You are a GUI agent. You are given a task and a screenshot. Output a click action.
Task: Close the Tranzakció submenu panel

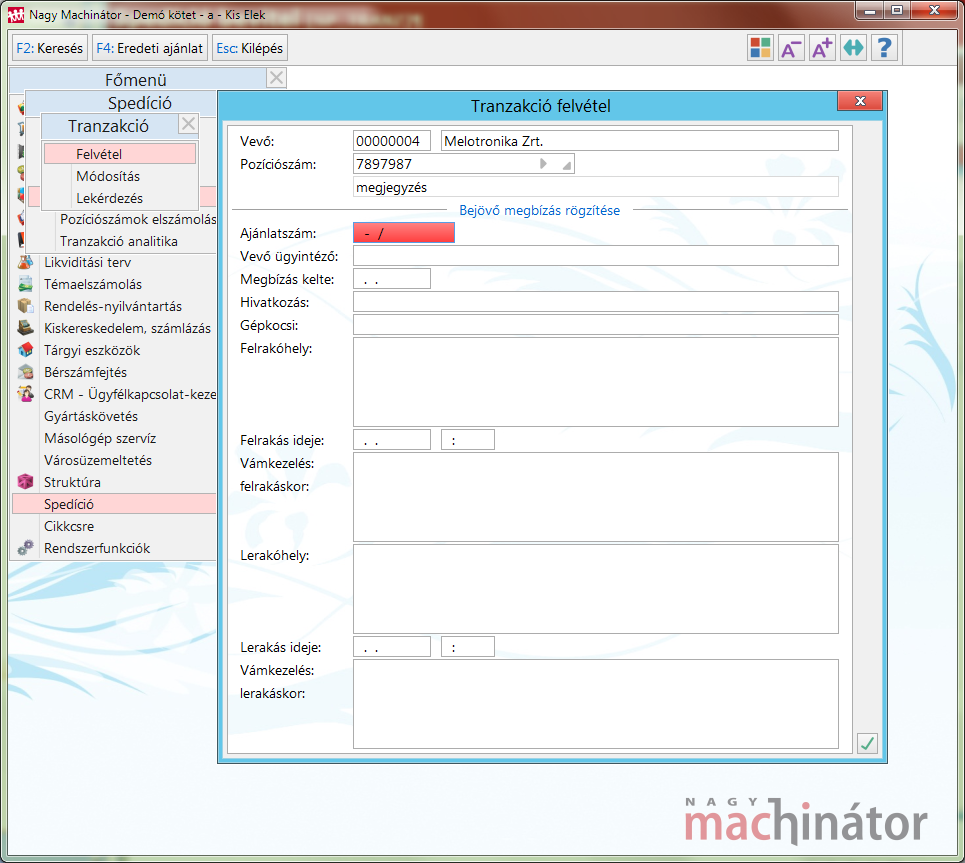(188, 124)
